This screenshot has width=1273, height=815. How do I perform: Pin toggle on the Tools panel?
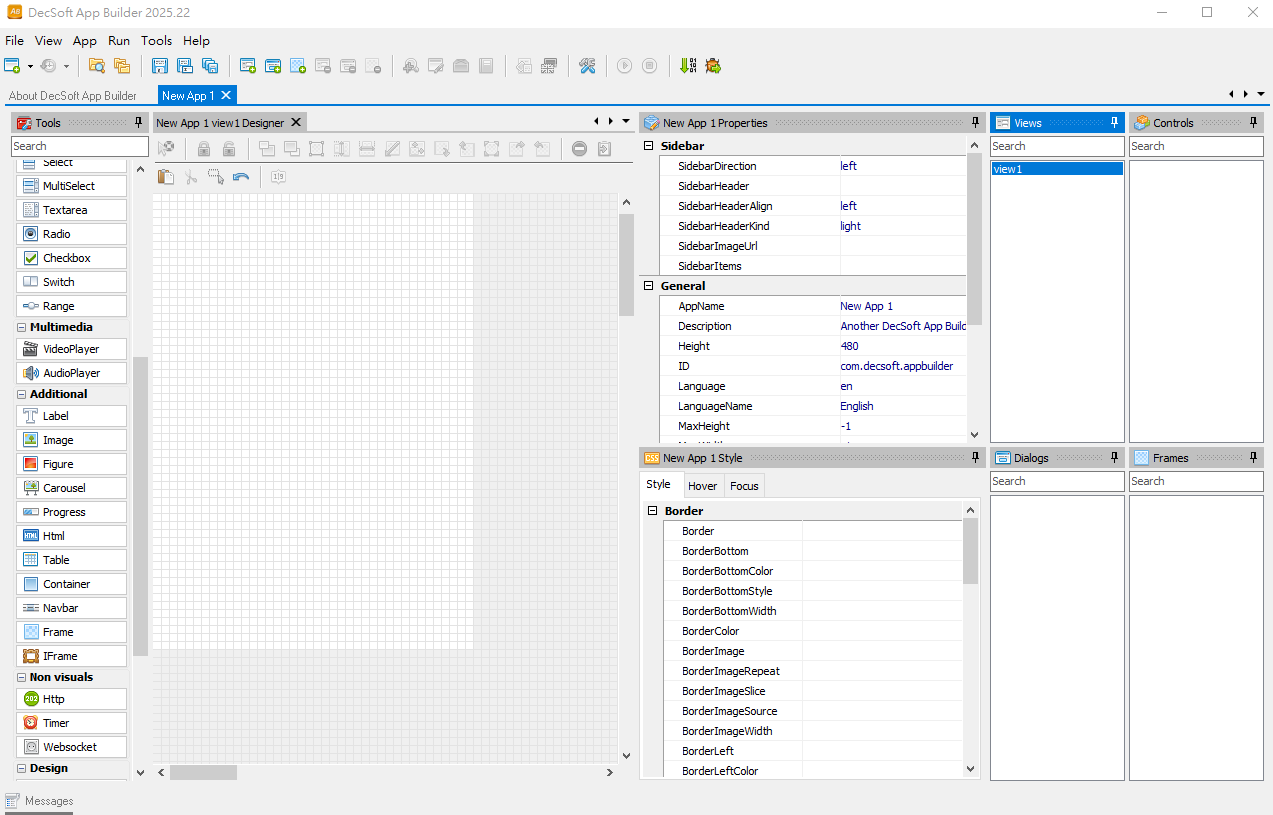click(x=138, y=123)
